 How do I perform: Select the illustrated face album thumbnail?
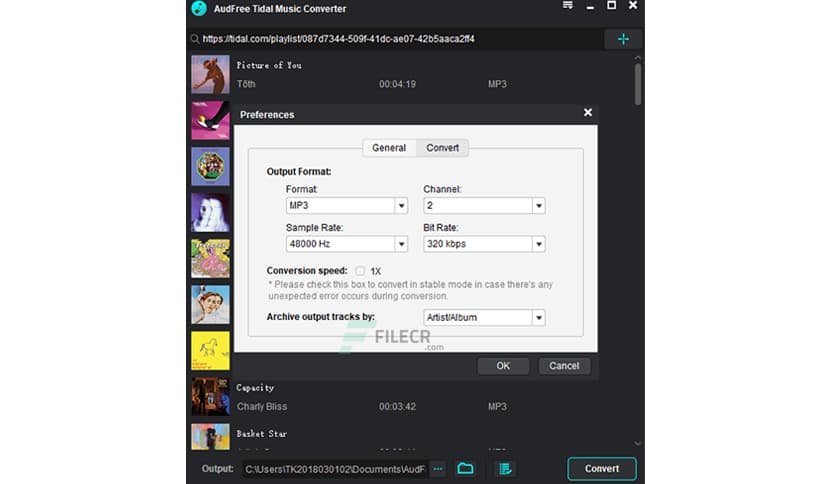pyautogui.click(x=211, y=304)
